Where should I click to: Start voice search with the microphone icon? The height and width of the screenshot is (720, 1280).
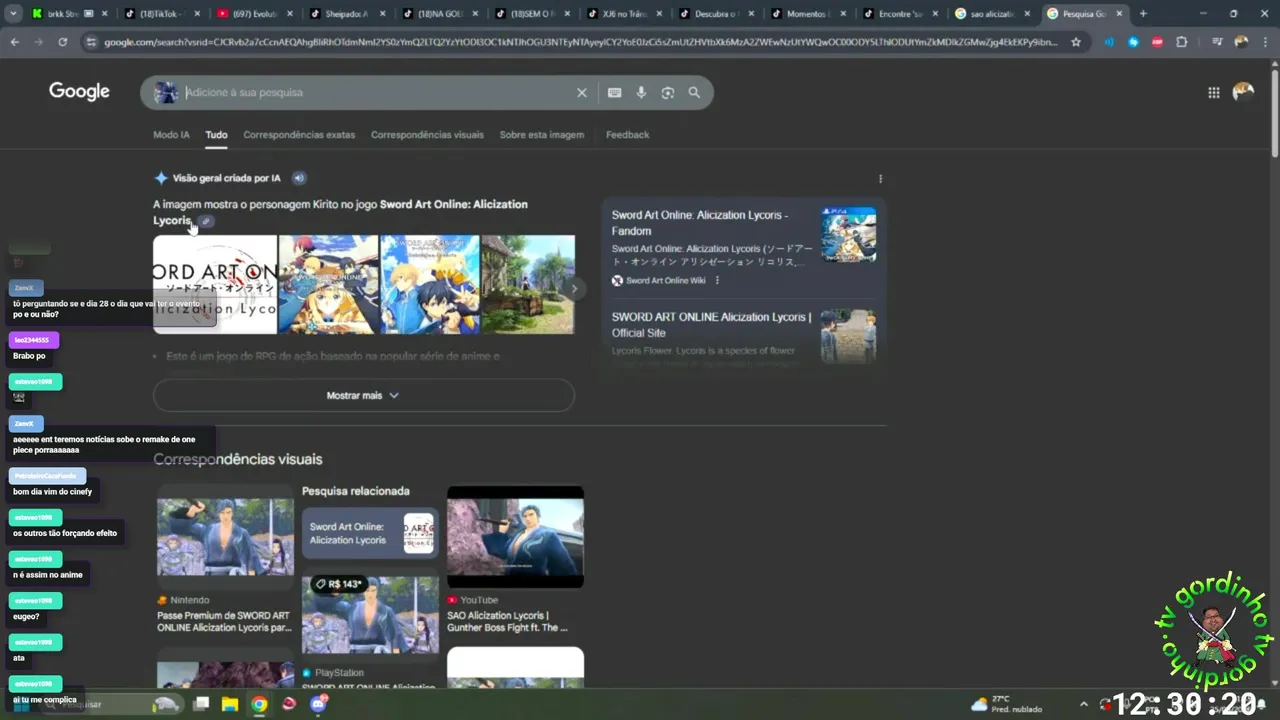641,92
